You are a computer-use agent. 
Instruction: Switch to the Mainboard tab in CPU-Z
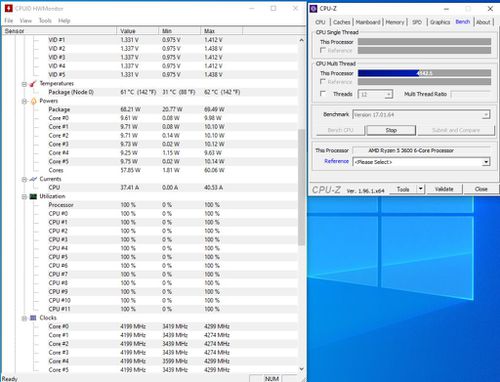[x=368, y=22]
